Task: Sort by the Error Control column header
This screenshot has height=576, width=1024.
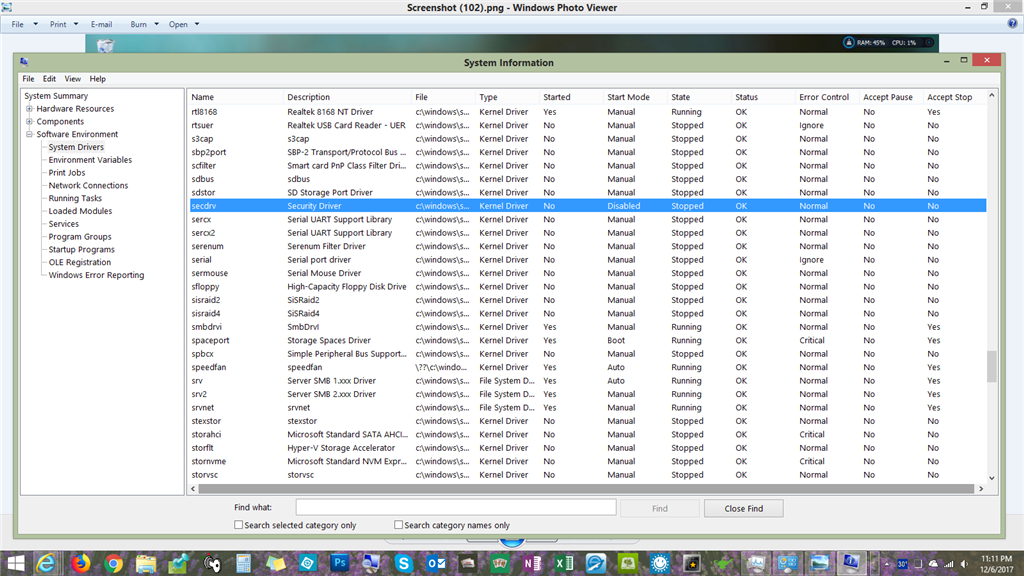Action: 827,97
